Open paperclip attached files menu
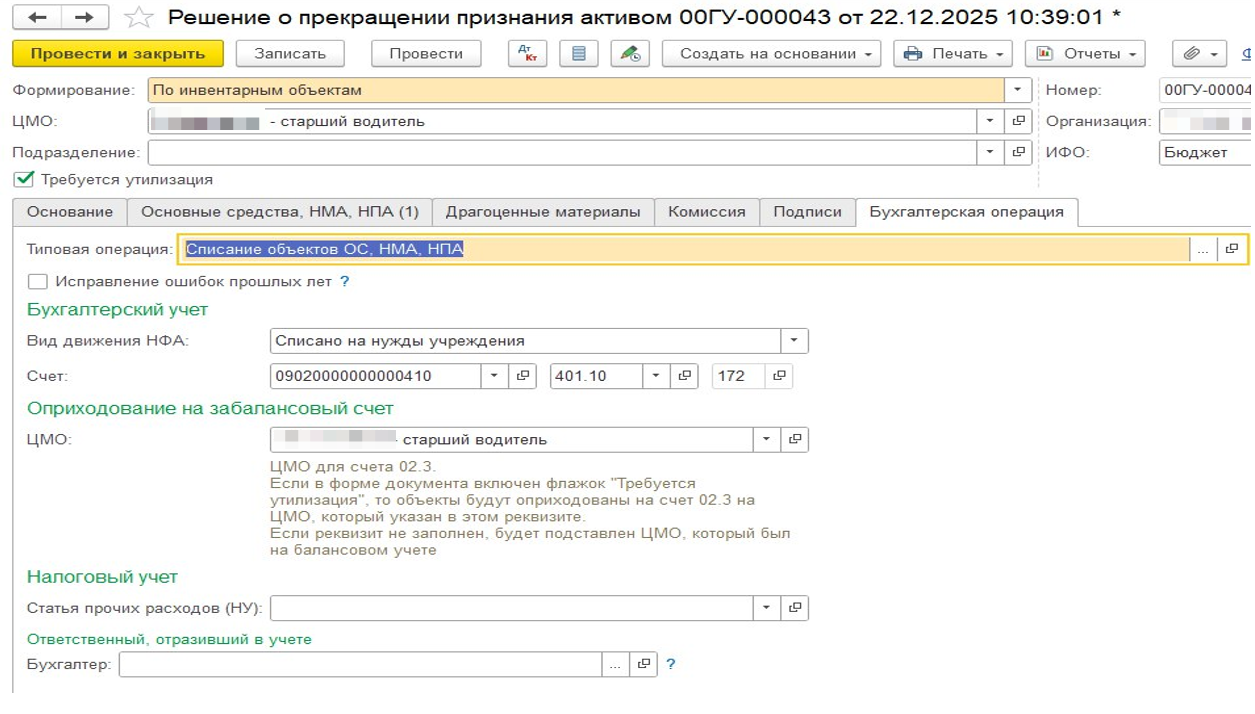Viewport: 1255px width, 714px height. point(1200,54)
